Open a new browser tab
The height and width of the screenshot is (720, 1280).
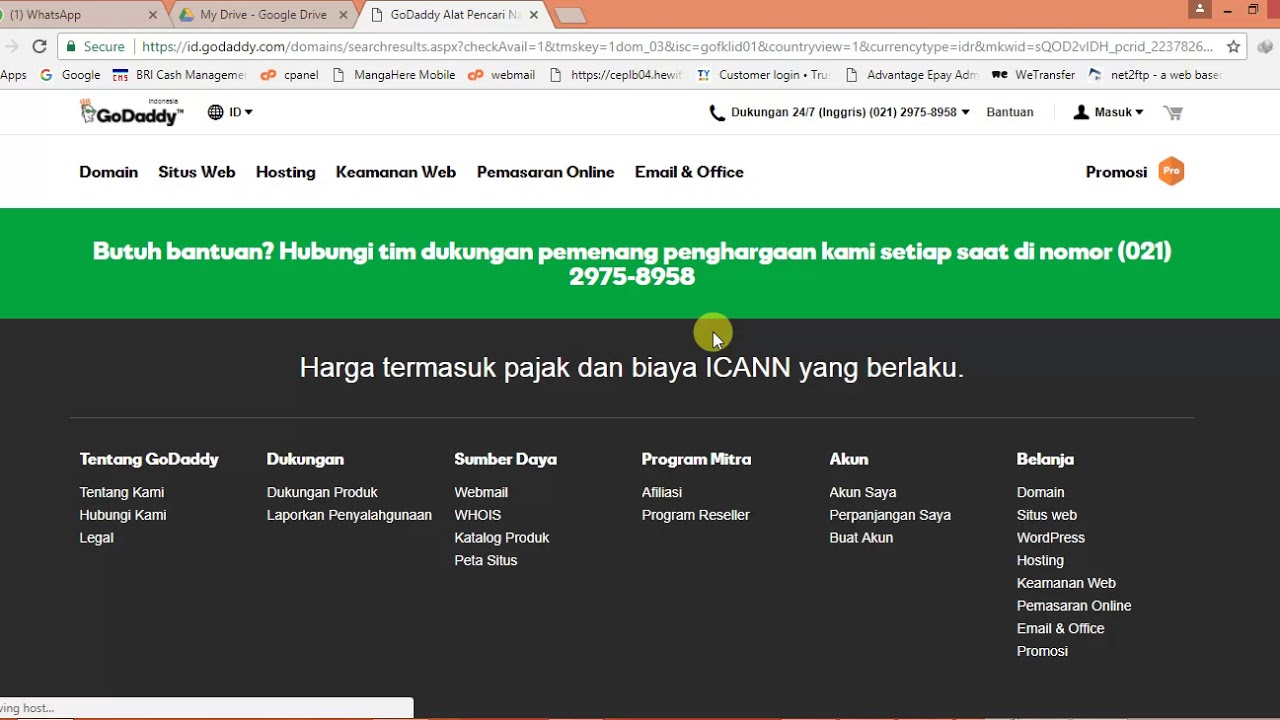pyautogui.click(x=569, y=15)
